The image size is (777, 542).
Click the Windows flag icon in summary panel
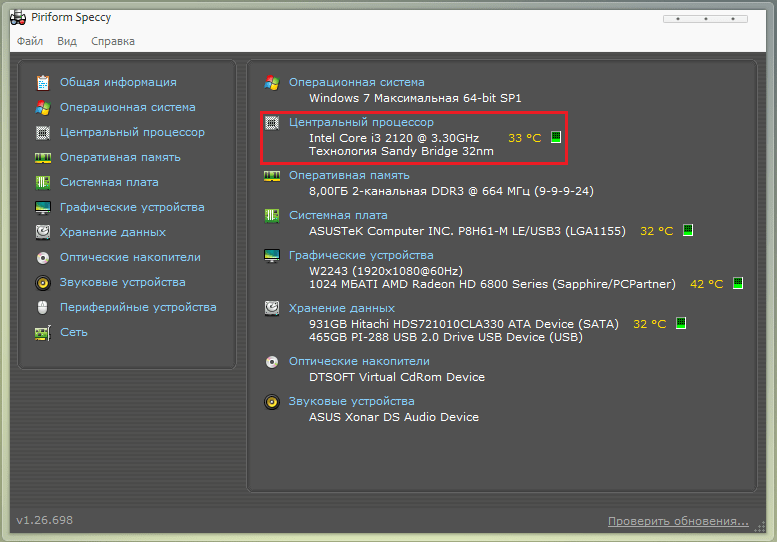pyautogui.click(x=272, y=83)
